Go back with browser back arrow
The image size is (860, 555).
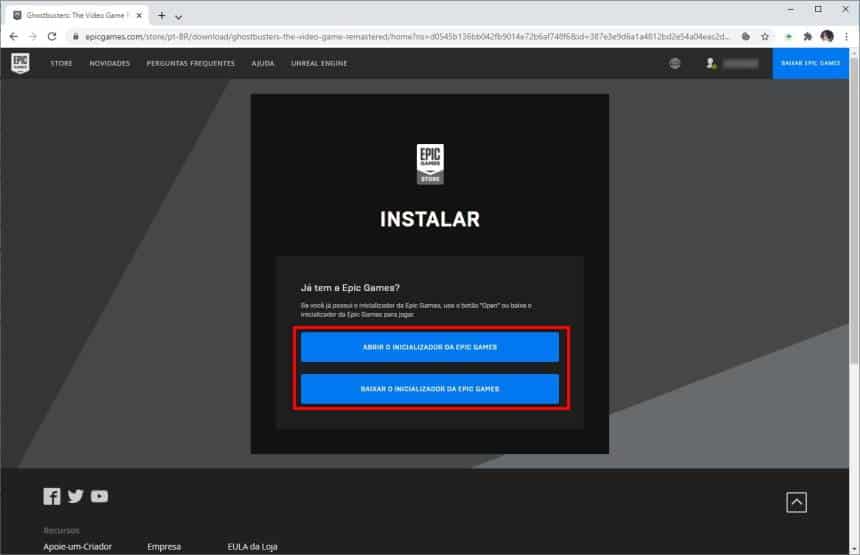pos(14,37)
